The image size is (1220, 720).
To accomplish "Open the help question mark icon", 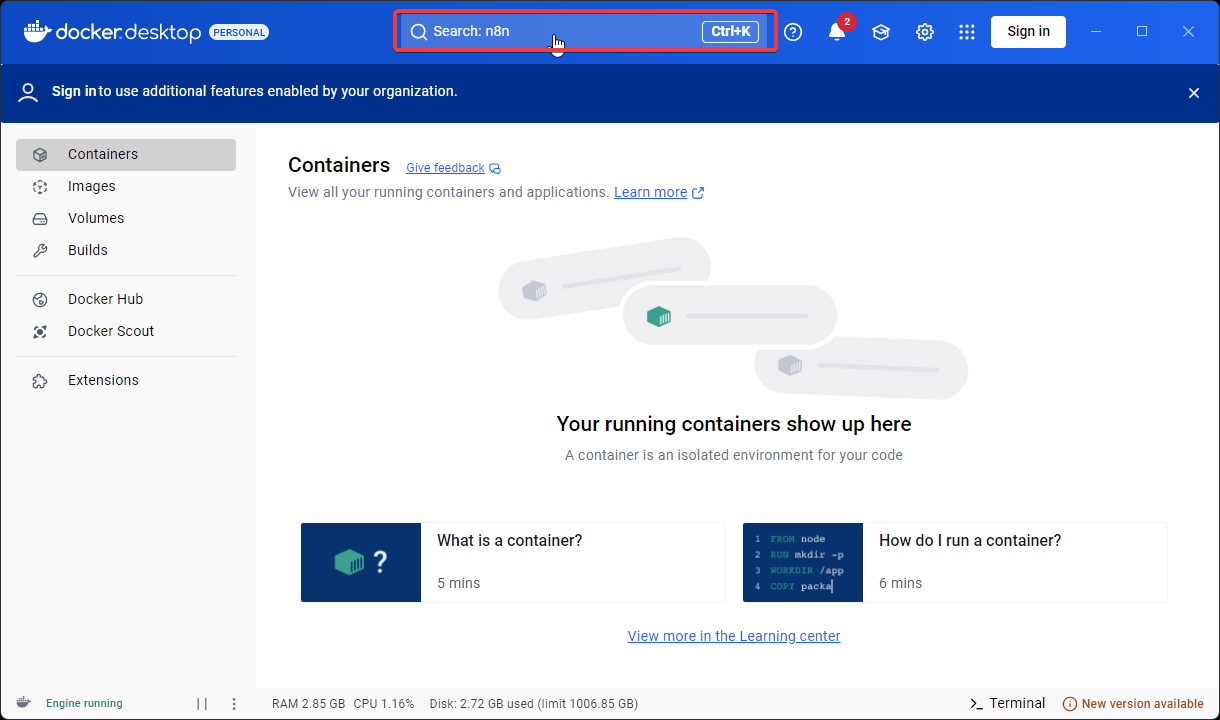I will [x=793, y=32].
